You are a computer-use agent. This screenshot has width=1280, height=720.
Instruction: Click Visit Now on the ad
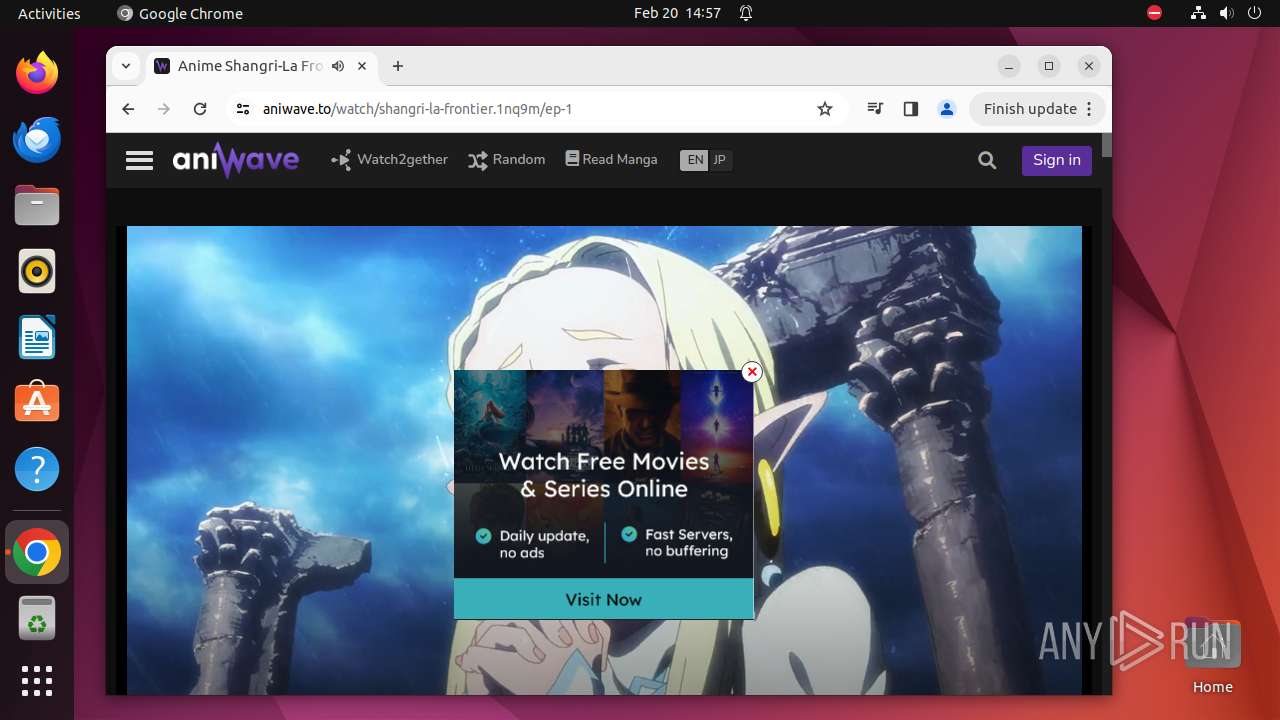(603, 599)
